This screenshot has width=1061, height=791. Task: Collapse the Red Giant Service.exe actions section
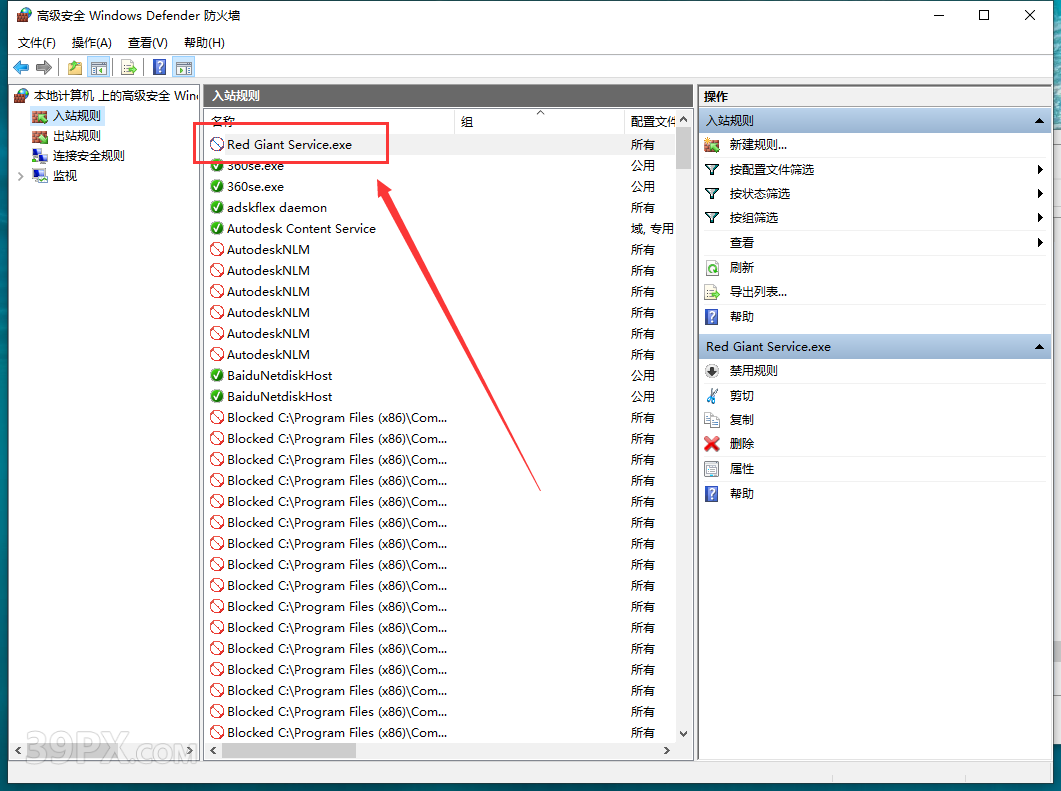point(1038,347)
